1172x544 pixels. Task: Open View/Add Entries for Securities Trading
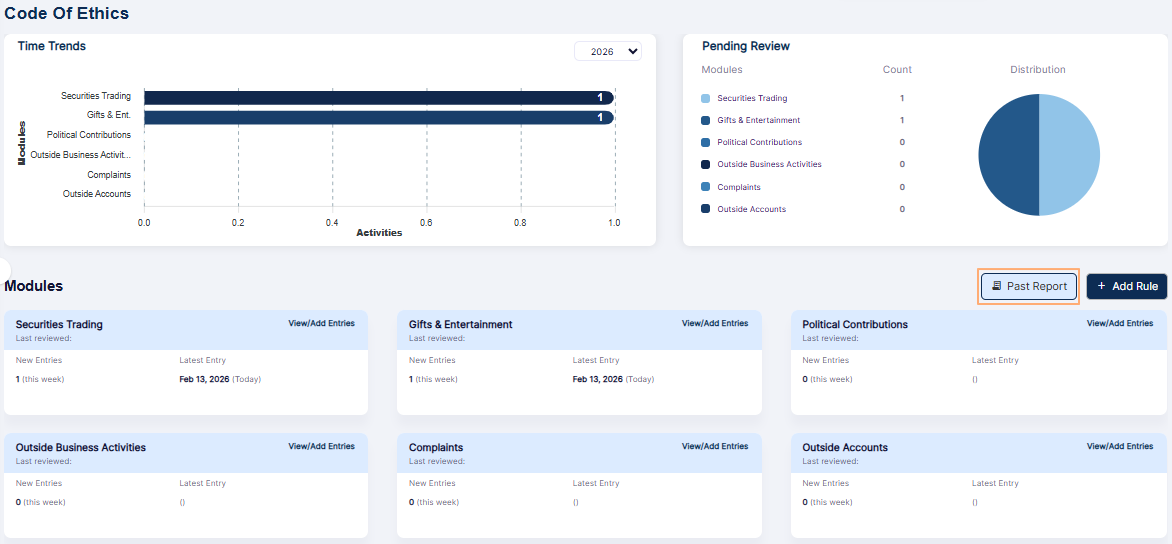pos(321,324)
